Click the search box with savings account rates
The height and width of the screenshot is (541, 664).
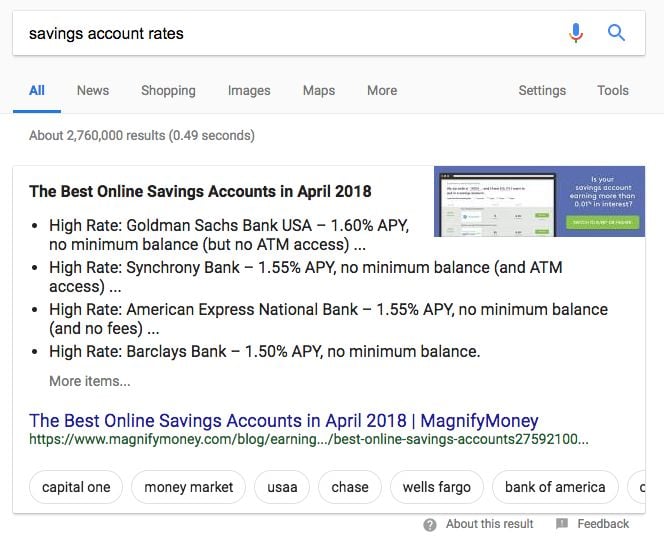280,33
